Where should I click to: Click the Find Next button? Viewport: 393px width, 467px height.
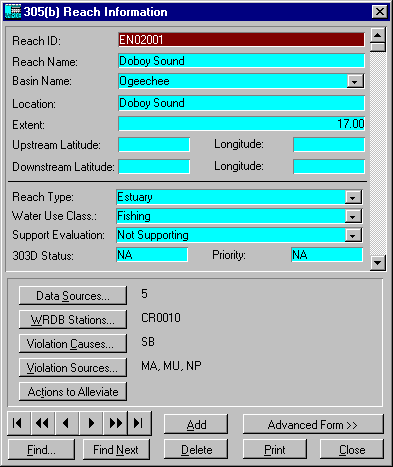pyautogui.click(x=116, y=450)
